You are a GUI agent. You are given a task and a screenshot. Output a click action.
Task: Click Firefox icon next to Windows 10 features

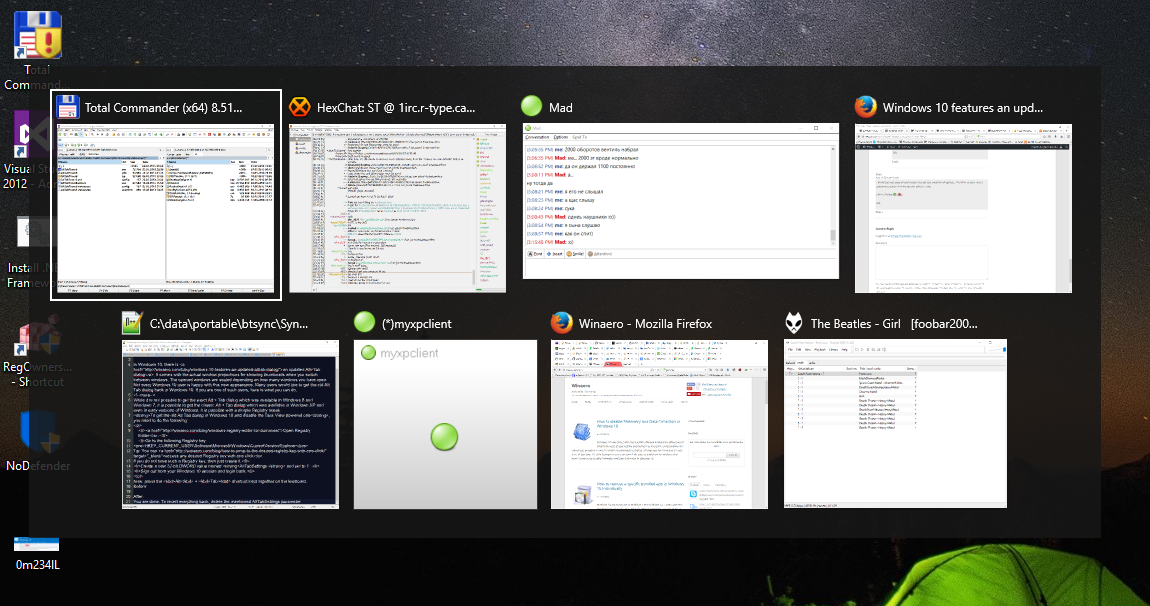pyautogui.click(x=866, y=108)
